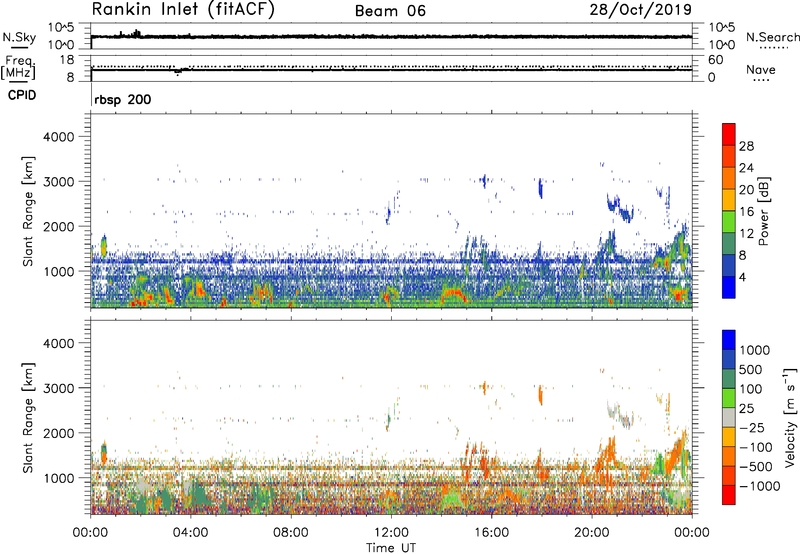Click the date "28/Oct/2019"
800x554 pixels.
pyautogui.click(x=640, y=10)
